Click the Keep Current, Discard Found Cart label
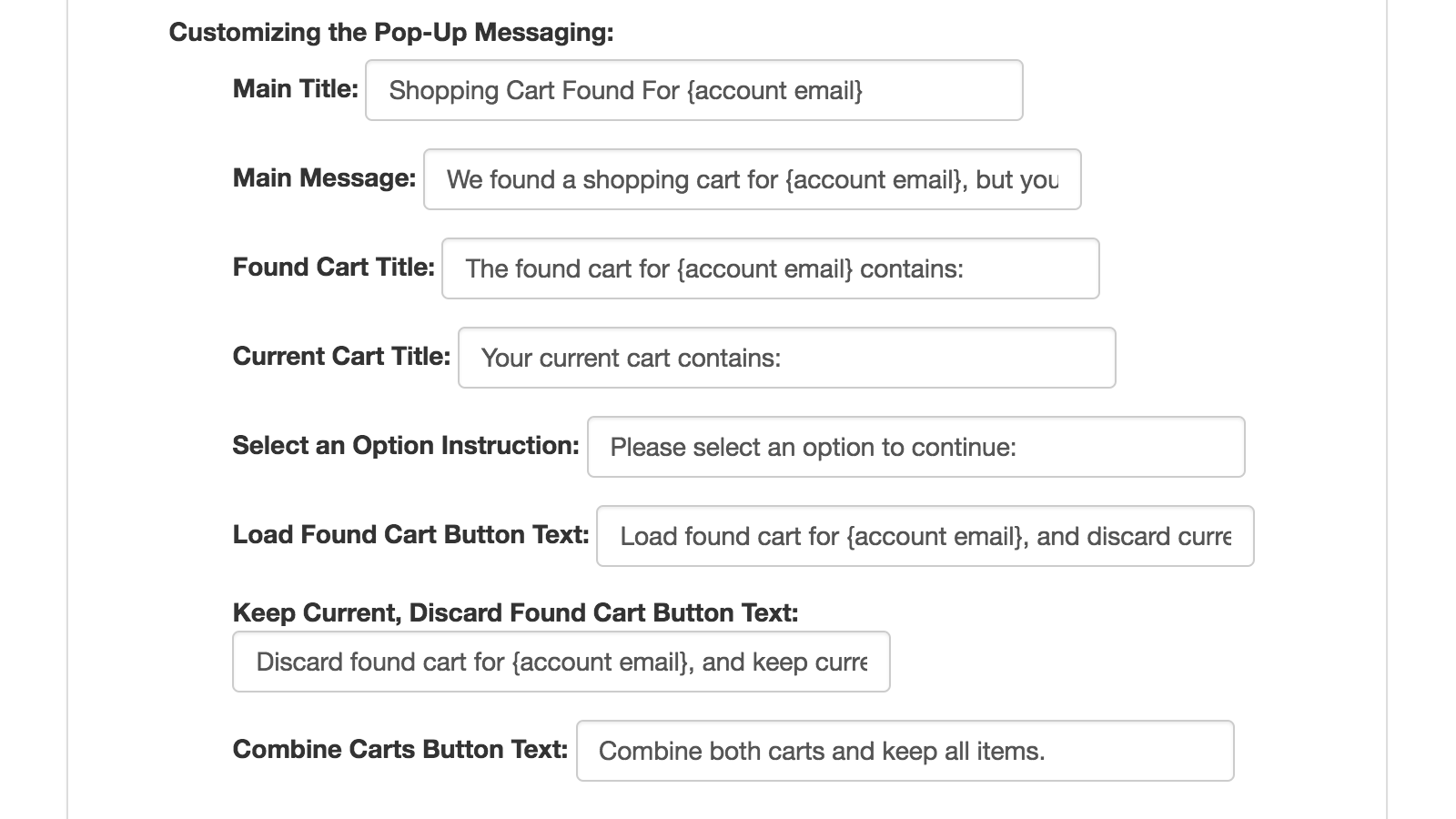Image resolution: width=1456 pixels, height=819 pixels. point(515,612)
